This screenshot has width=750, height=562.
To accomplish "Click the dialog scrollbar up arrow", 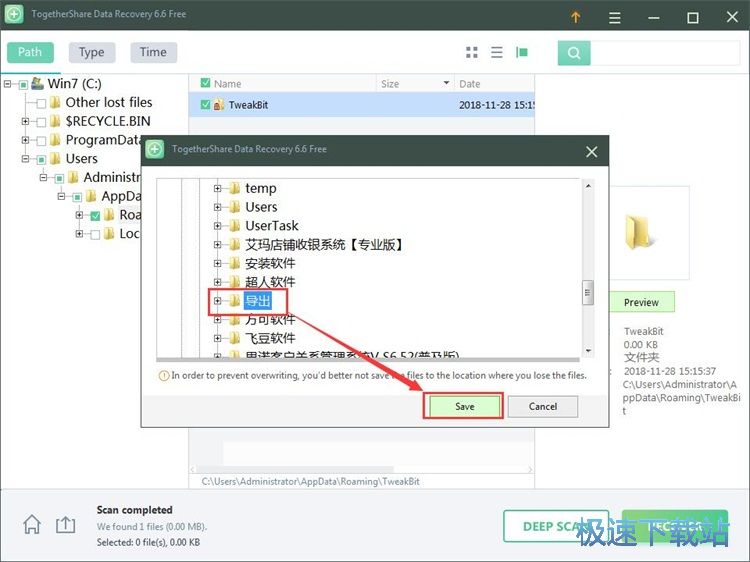I will coord(588,186).
